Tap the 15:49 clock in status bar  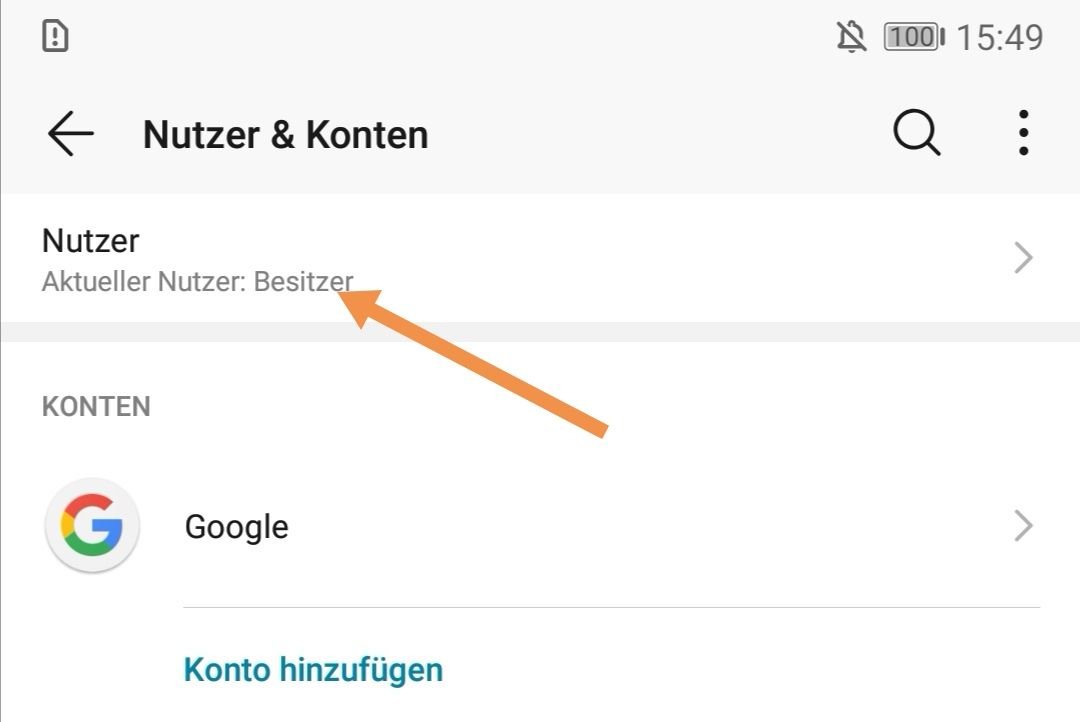[999, 37]
